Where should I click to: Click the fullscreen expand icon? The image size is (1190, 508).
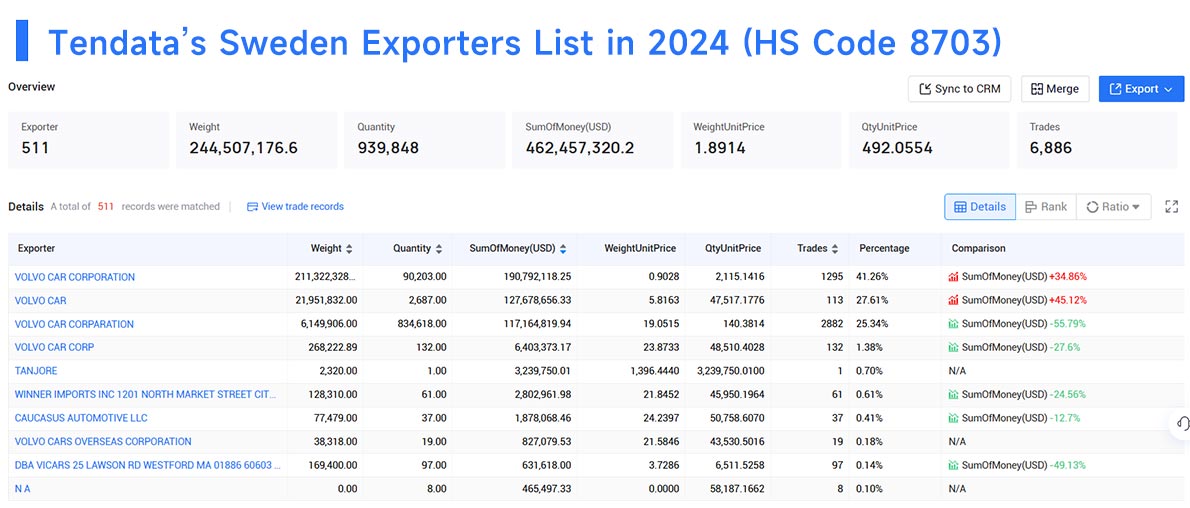pyautogui.click(x=1171, y=207)
